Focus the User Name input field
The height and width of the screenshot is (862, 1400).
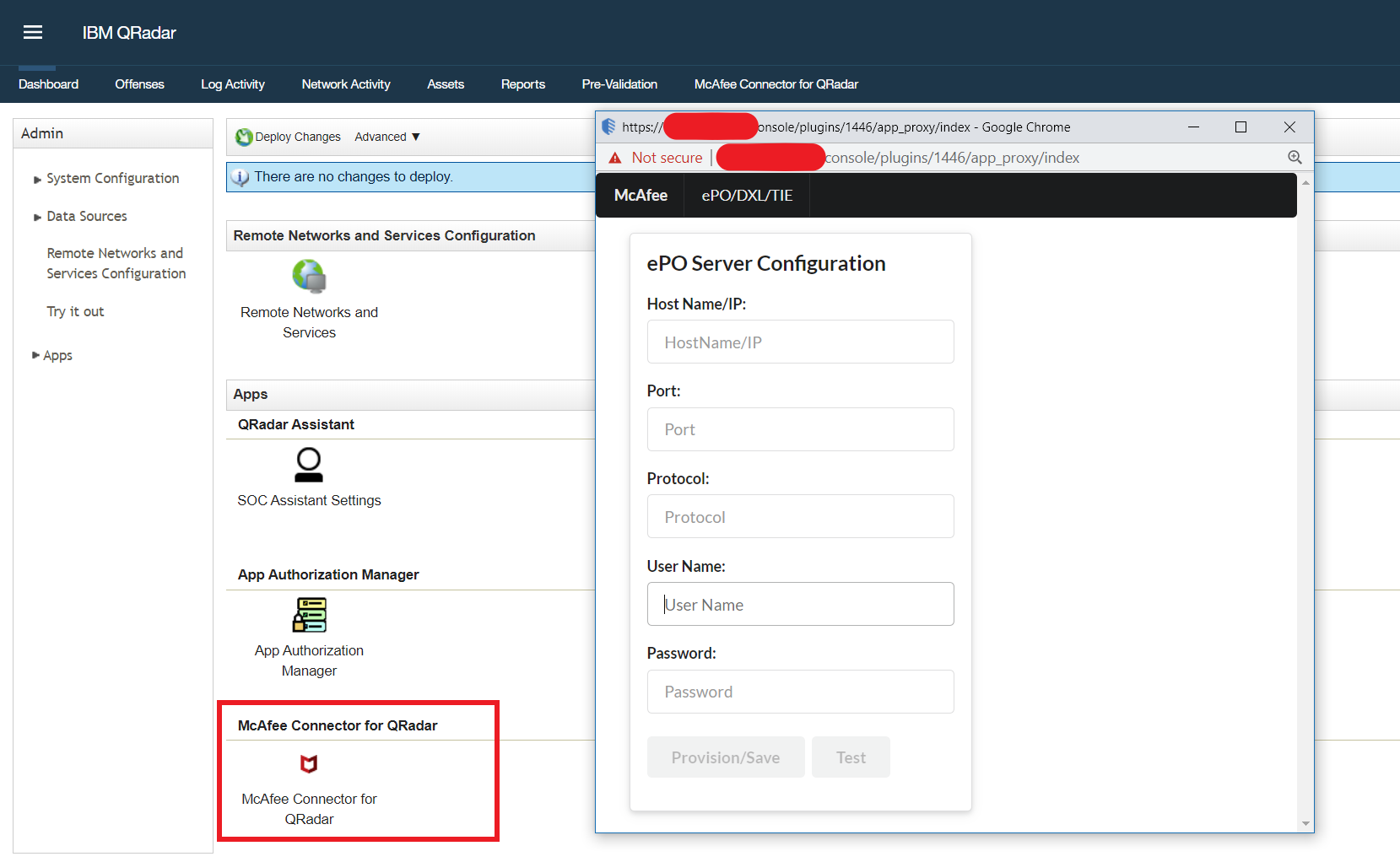[800, 604]
